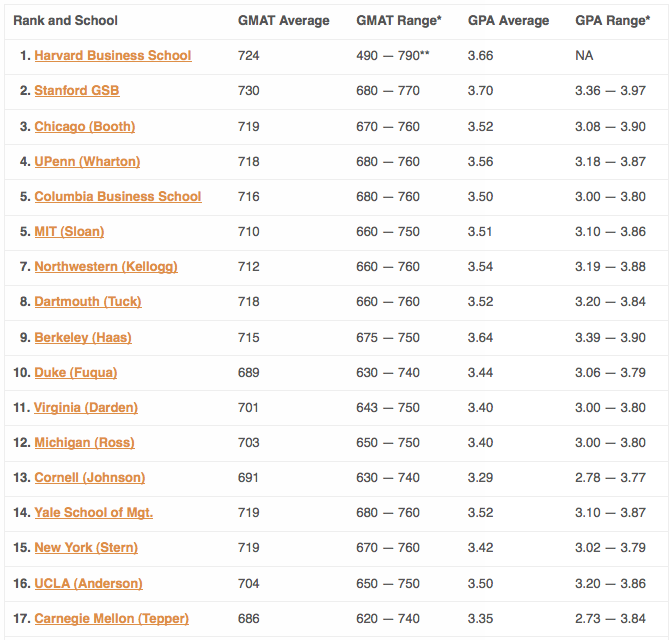Click the UCLA (Anderson) link
672x640 pixels.
point(88,584)
